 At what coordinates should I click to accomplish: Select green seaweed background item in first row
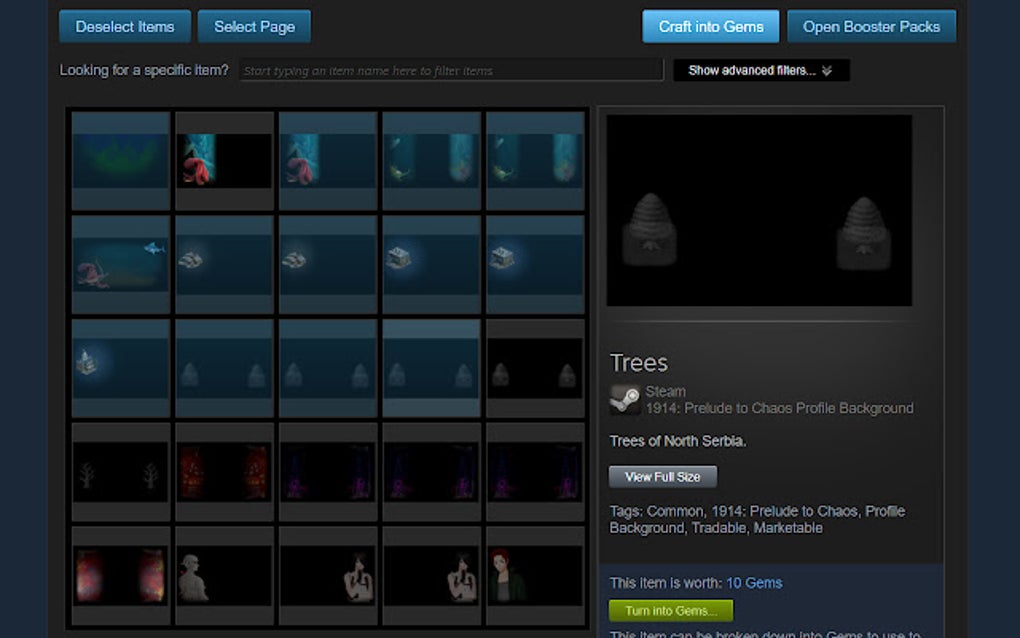(x=121, y=161)
